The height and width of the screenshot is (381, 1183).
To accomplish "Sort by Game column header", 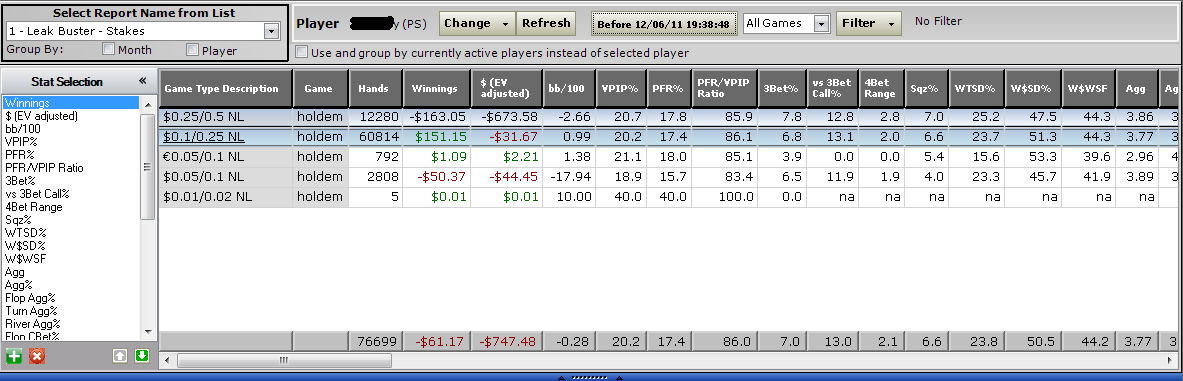I will [x=321, y=89].
